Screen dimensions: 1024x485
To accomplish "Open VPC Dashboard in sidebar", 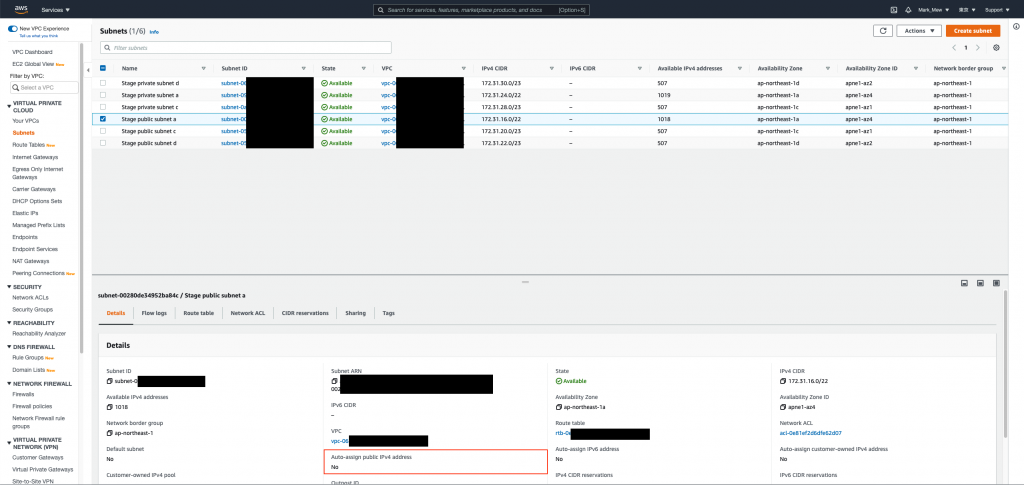I will 33,52.
